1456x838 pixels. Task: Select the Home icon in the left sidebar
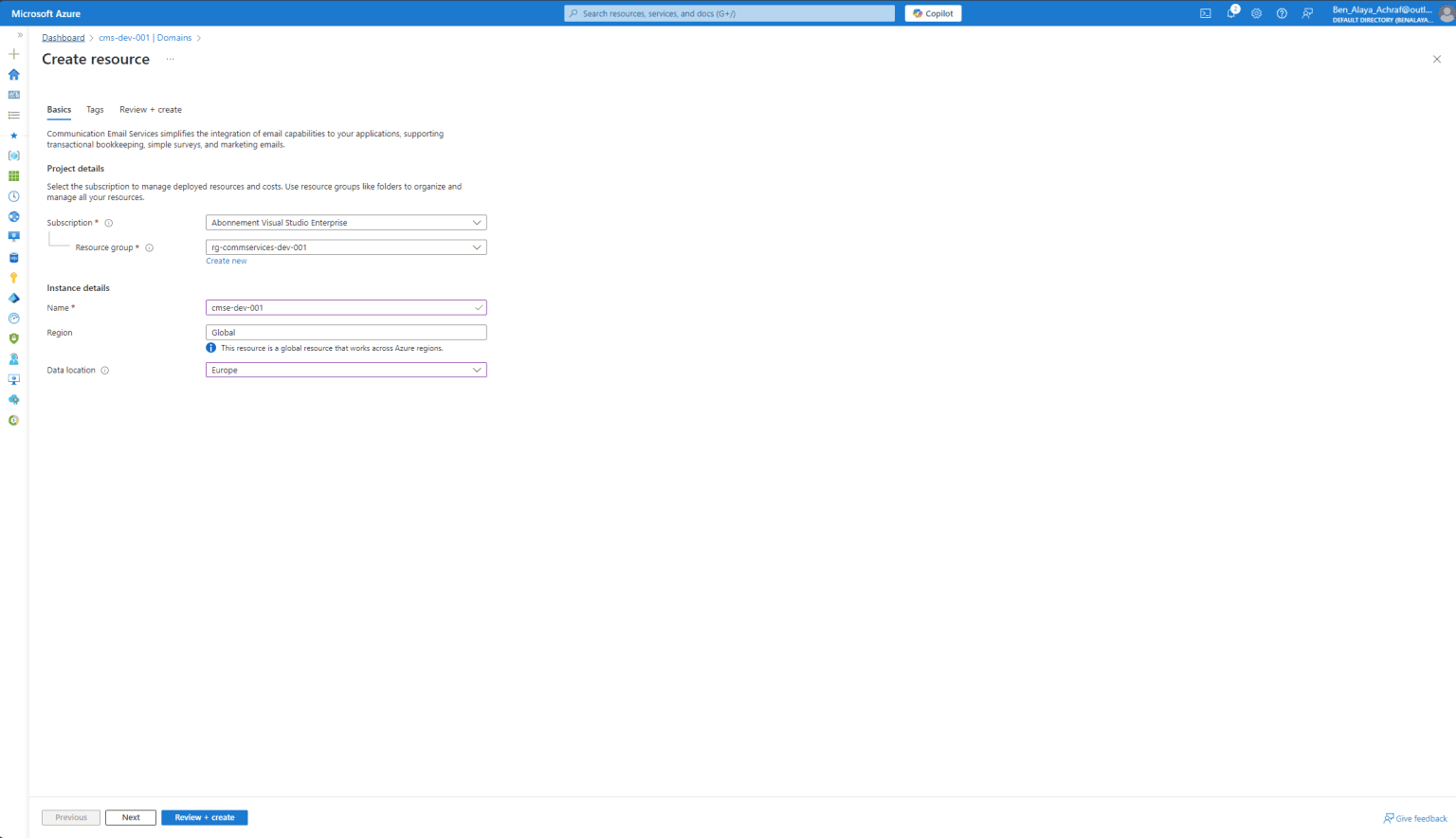pos(13,74)
